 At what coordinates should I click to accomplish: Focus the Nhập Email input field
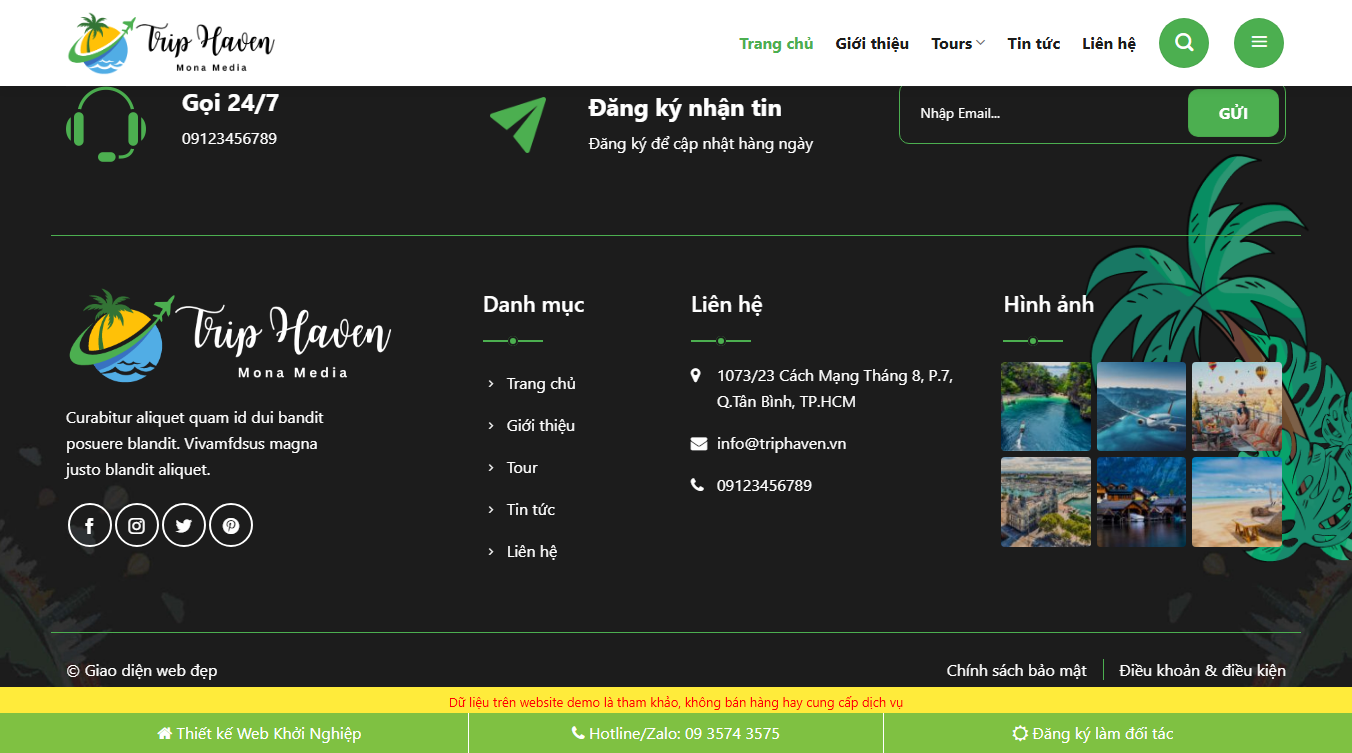tap(1044, 113)
